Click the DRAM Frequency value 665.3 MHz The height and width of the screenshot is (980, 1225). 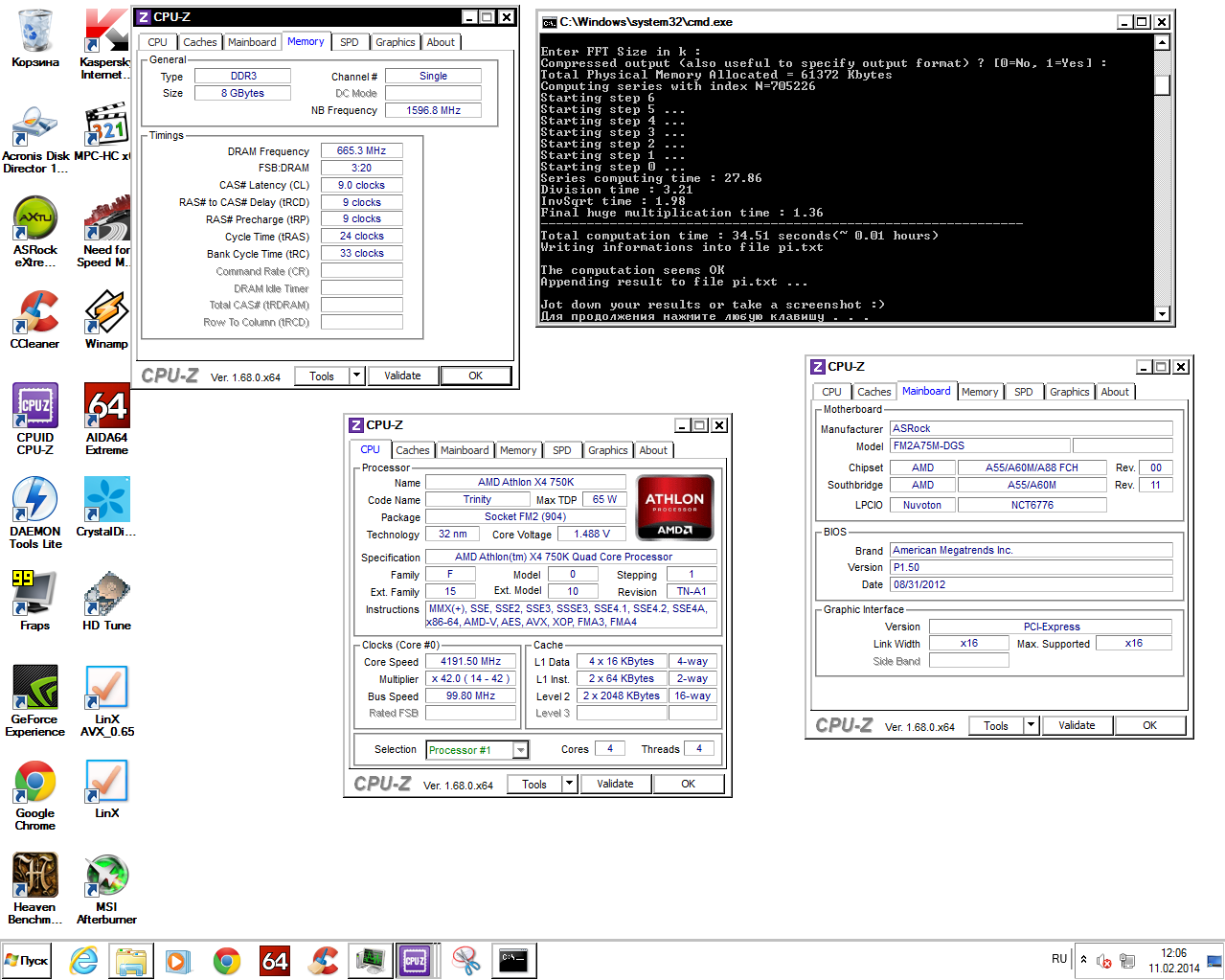point(361,150)
